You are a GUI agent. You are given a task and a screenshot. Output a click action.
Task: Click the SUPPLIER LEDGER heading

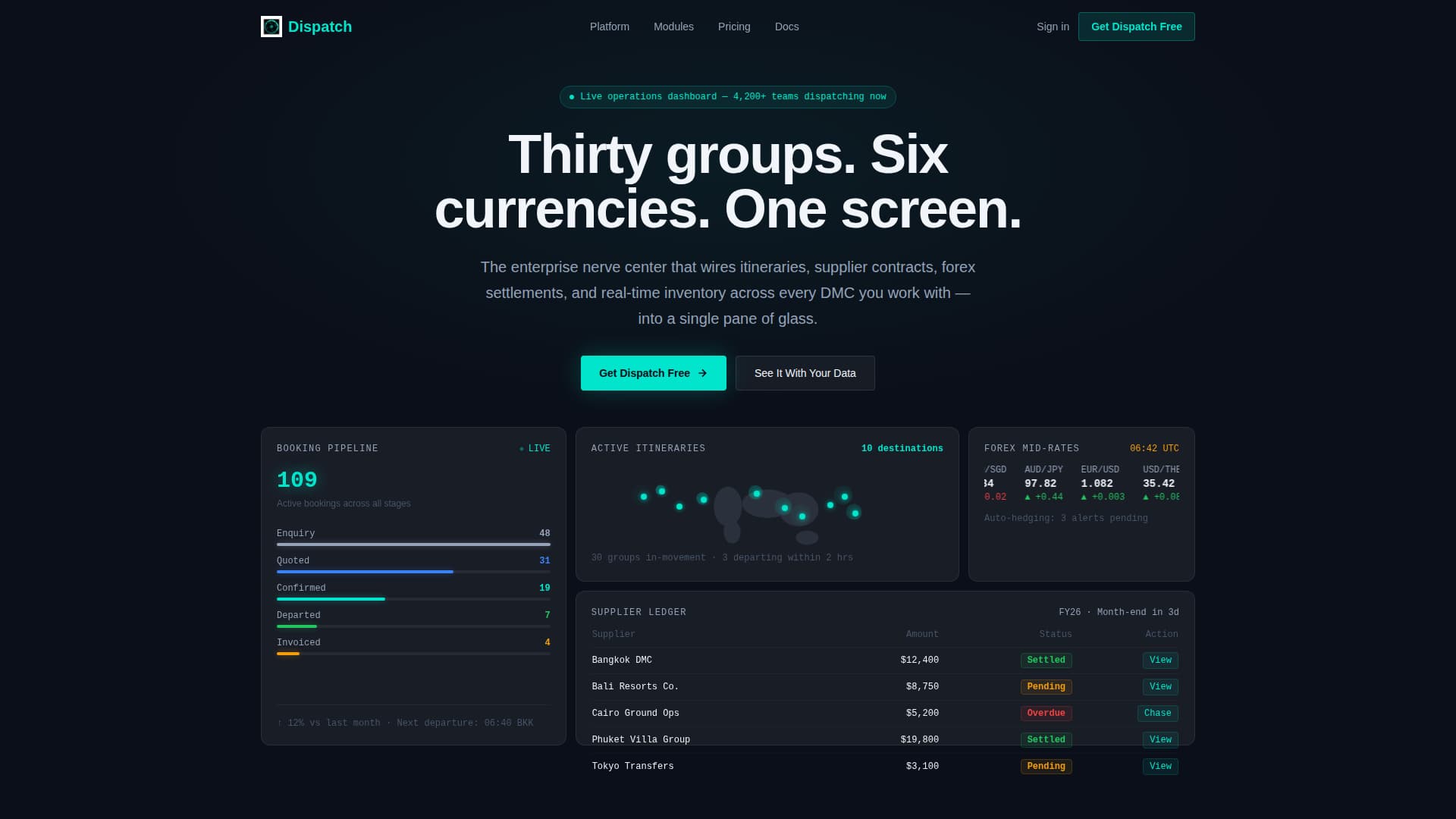639,613
